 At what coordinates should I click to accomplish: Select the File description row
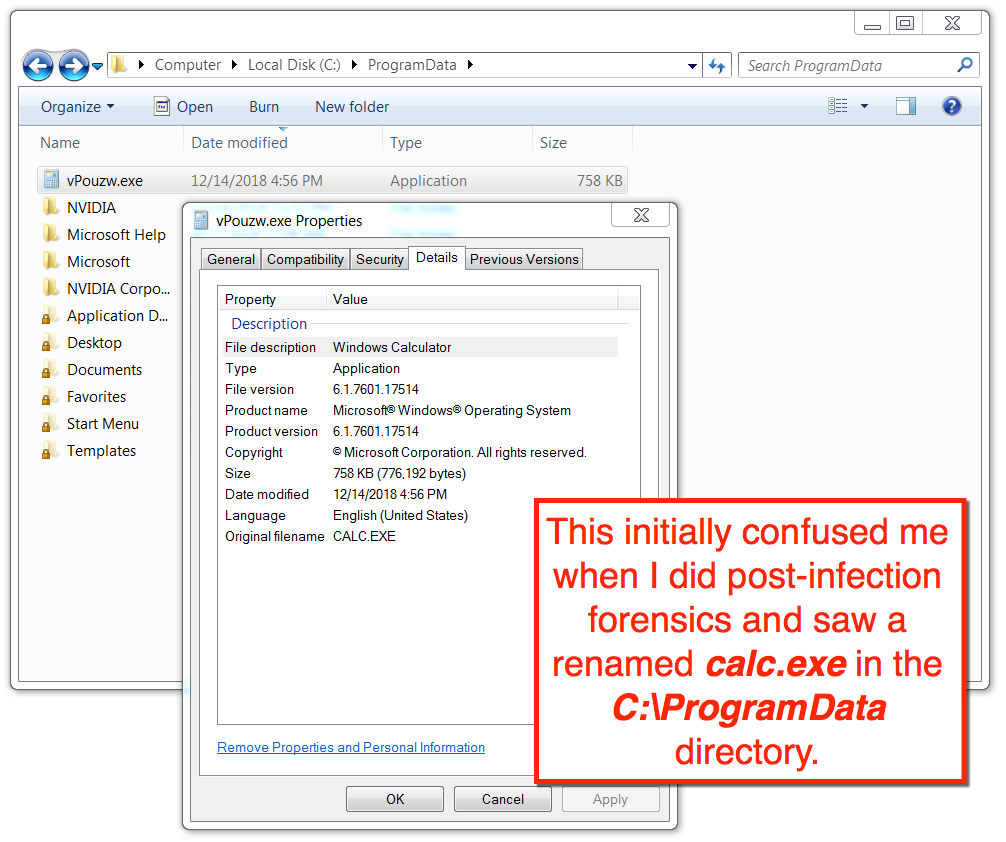(420, 347)
